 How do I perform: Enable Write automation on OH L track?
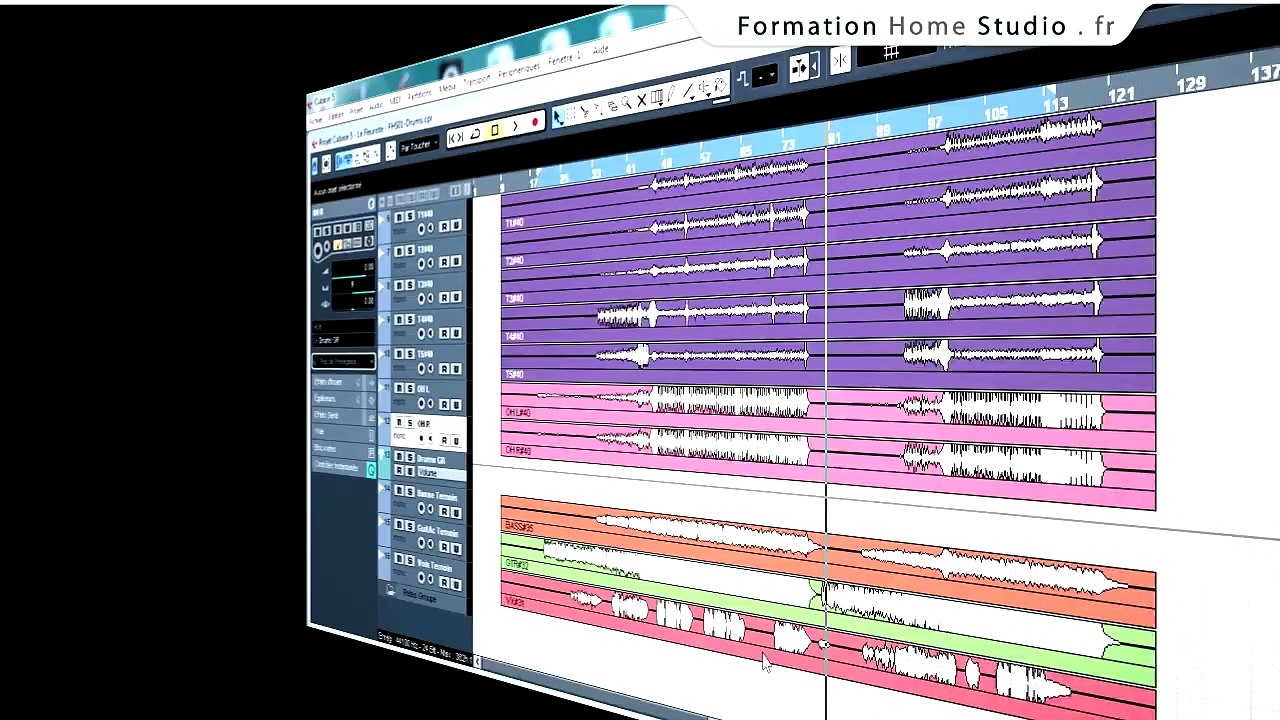click(456, 404)
